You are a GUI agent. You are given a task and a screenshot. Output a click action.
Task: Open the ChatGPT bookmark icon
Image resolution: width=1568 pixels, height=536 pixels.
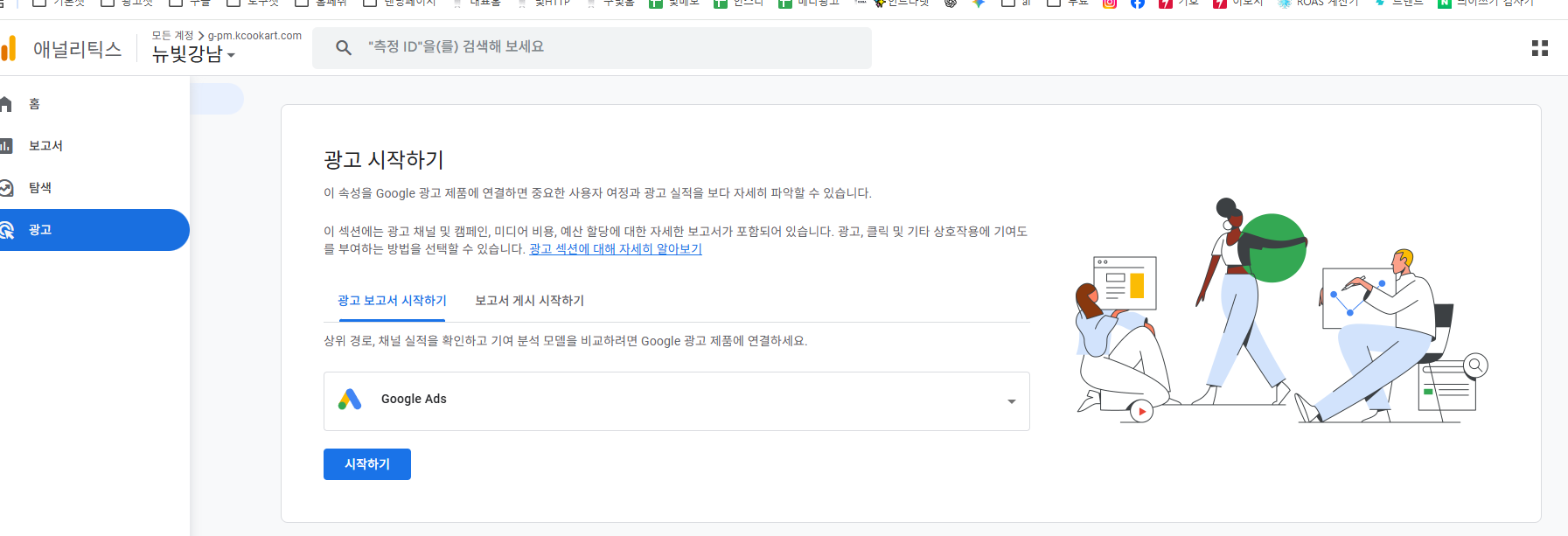(x=951, y=3)
